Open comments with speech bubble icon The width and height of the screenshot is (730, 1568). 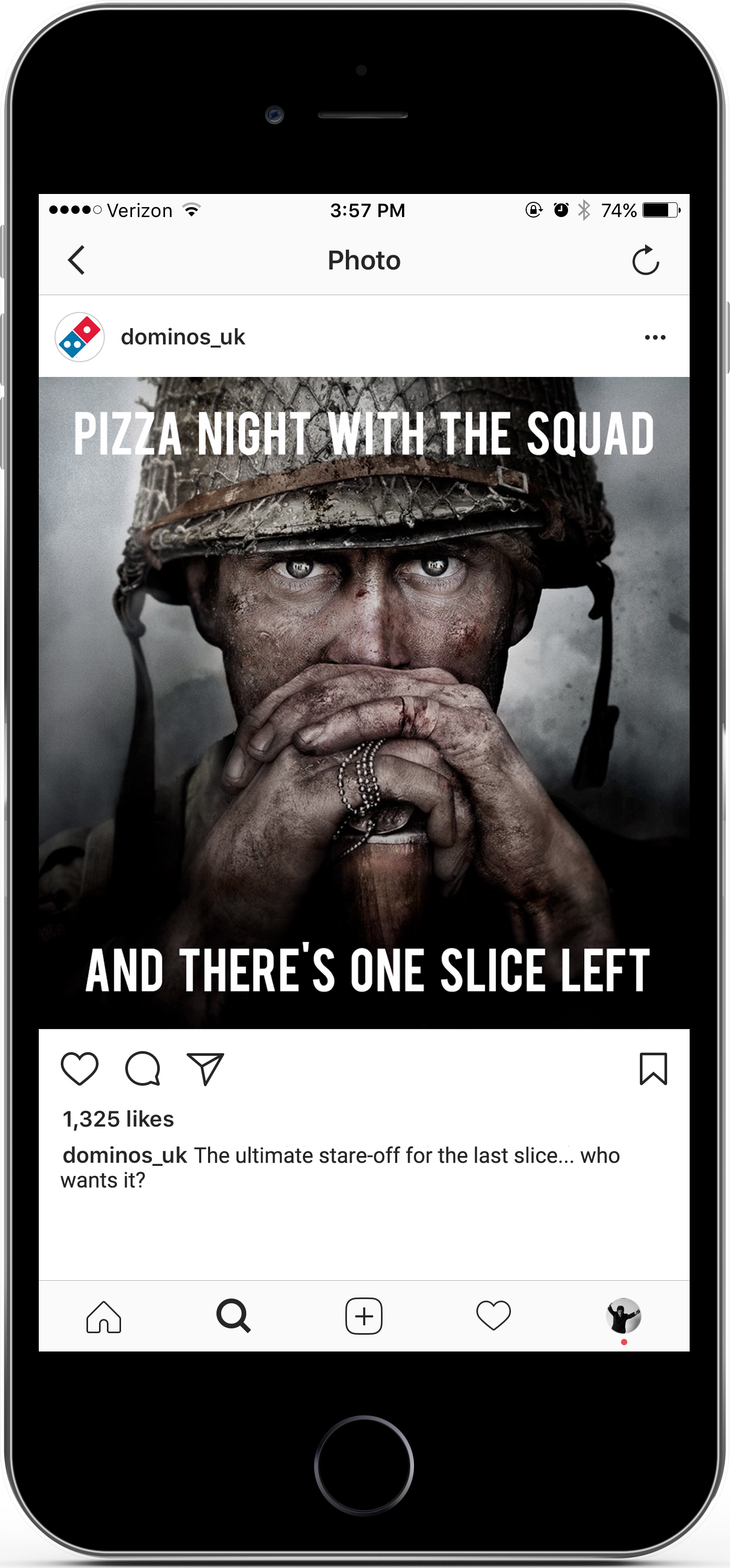[x=143, y=1069]
